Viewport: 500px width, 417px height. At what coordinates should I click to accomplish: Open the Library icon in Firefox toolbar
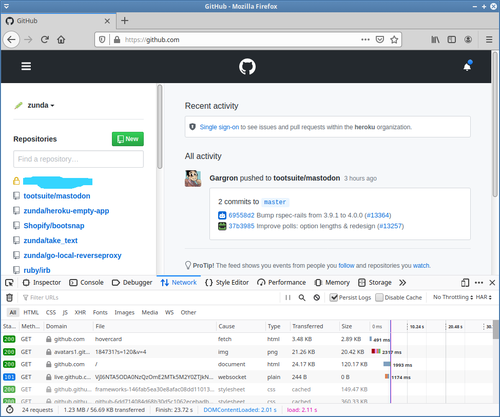(435, 40)
